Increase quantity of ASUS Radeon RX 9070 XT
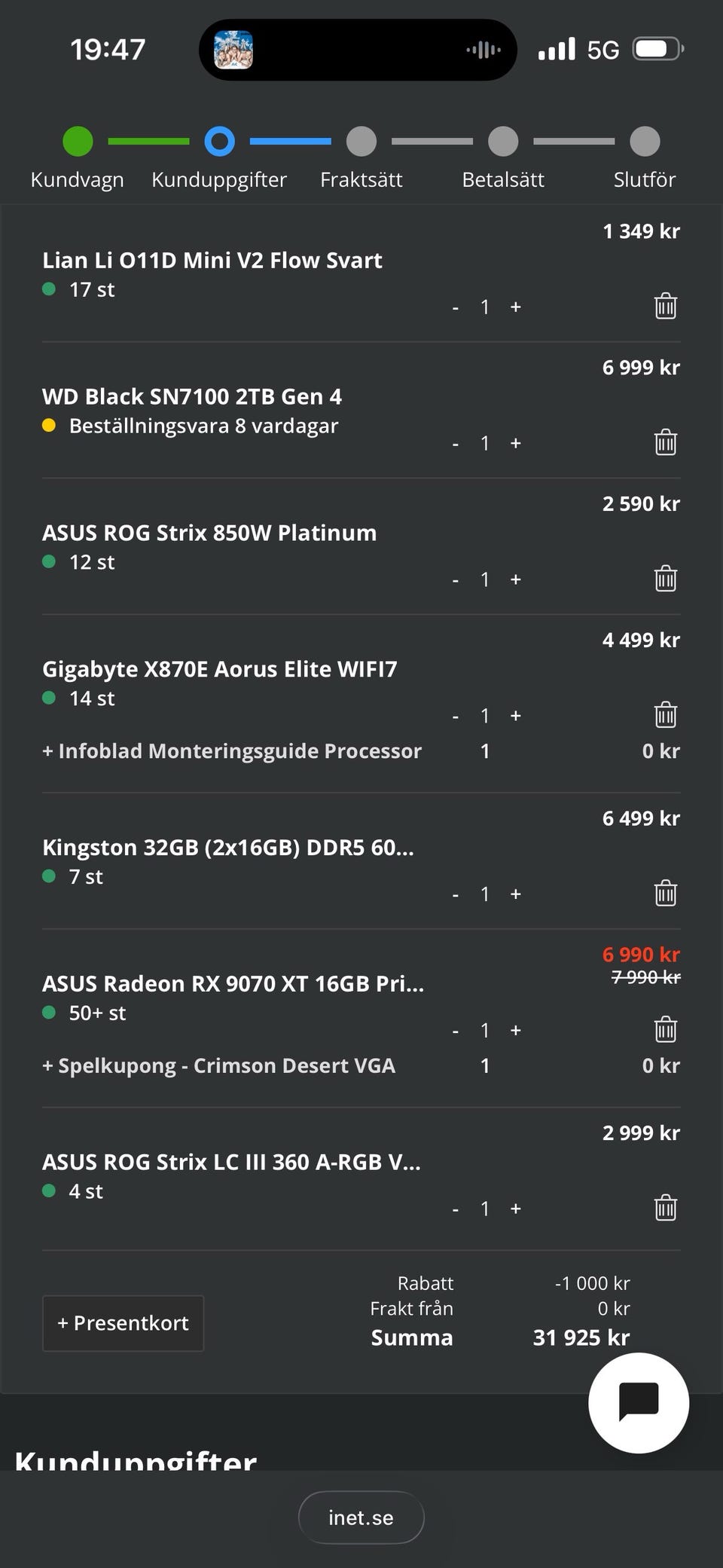Image resolution: width=723 pixels, height=1568 pixels. [516, 1030]
